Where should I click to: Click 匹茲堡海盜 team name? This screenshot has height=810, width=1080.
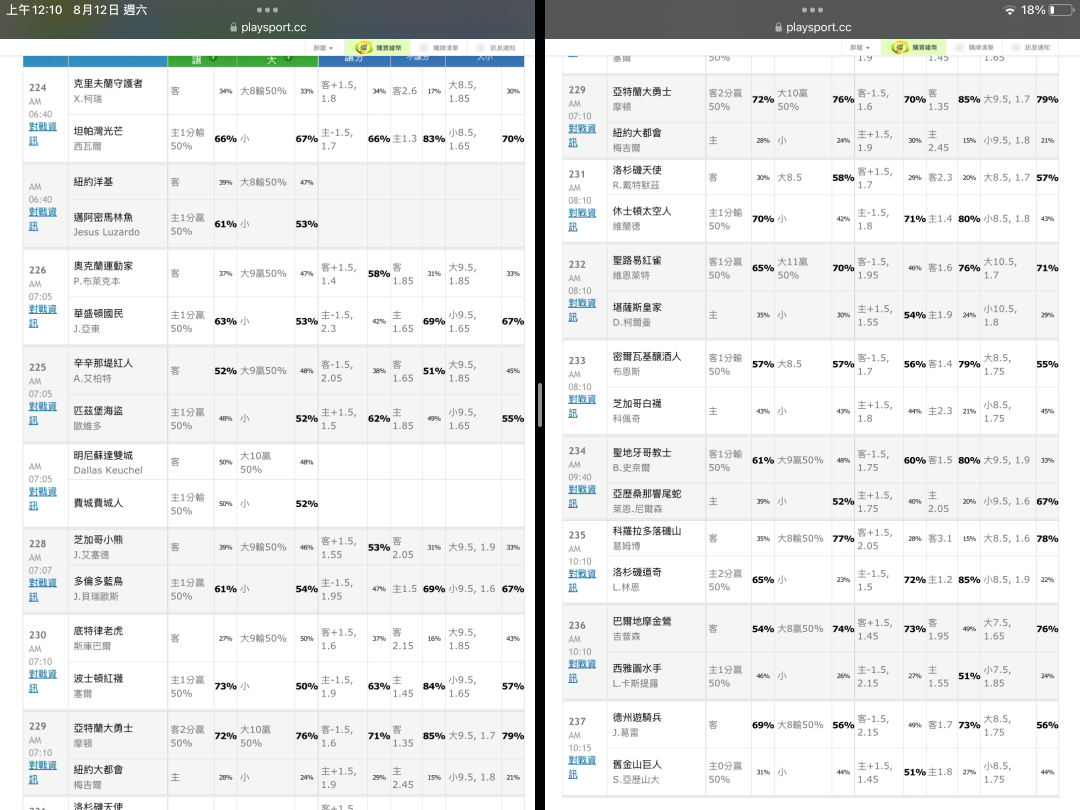[x=98, y=411]
